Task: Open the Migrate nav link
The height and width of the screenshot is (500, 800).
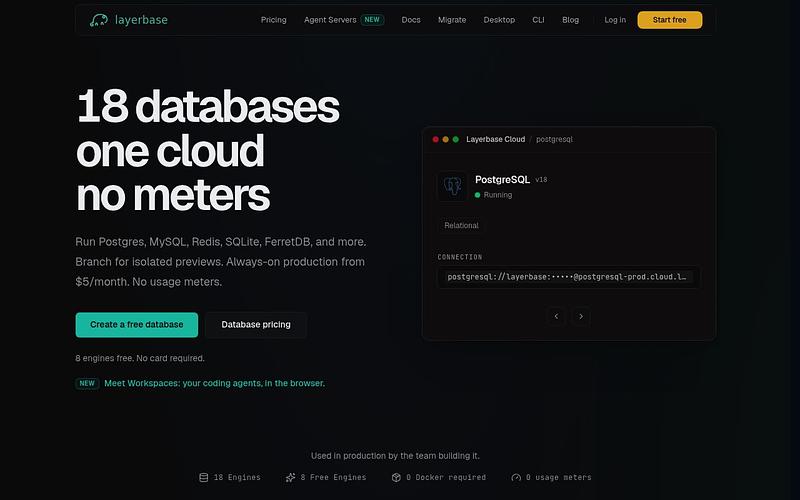Action: [x=452, y=20]
